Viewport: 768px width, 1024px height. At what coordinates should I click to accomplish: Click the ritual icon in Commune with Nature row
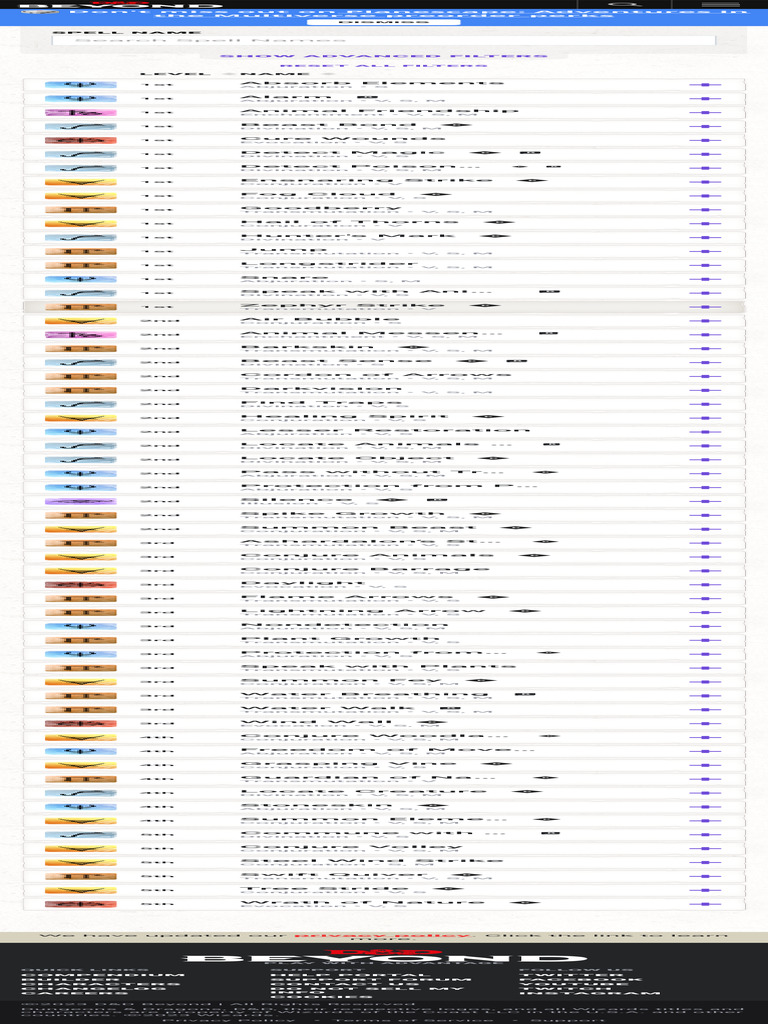pos(550,833)
